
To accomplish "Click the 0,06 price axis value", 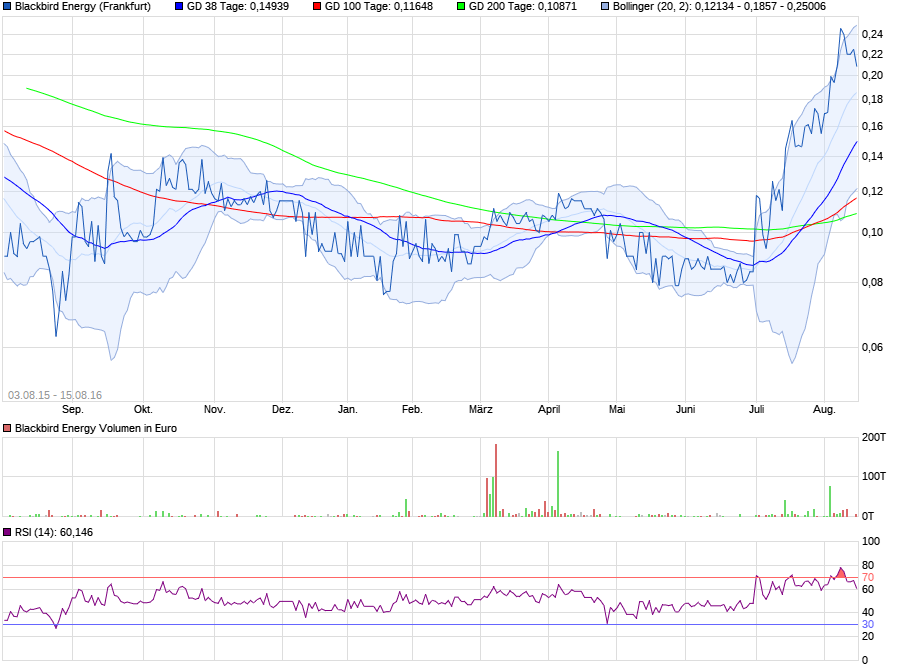I will [x=872, y=347].
